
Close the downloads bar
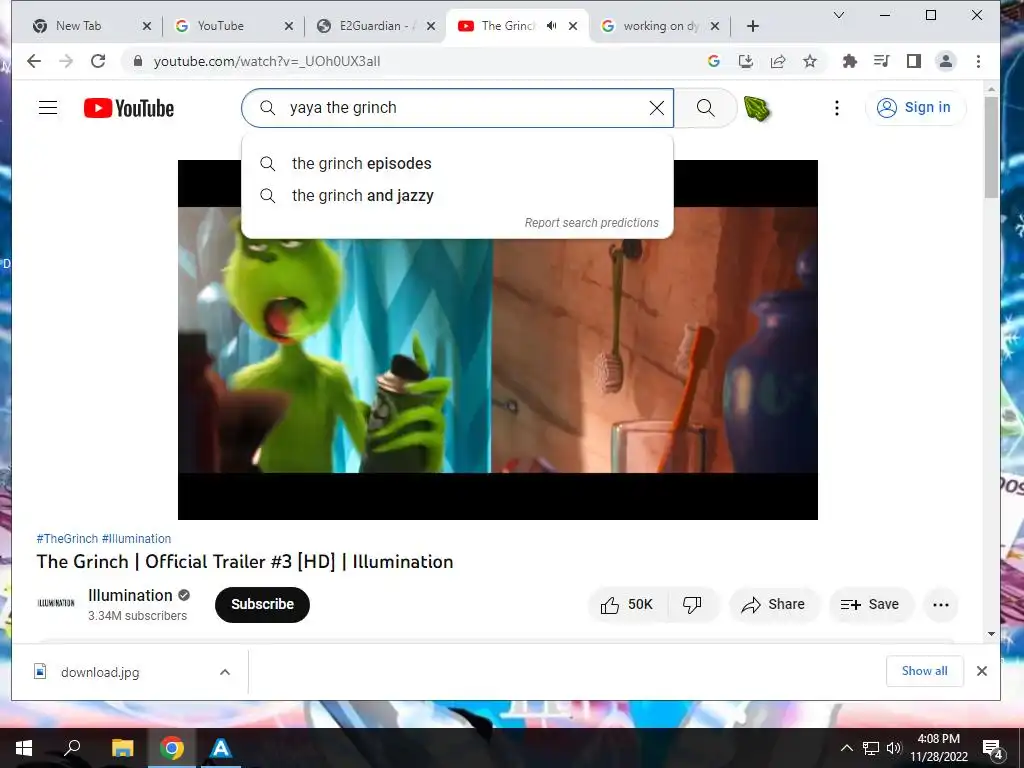[x=982, y=671]
